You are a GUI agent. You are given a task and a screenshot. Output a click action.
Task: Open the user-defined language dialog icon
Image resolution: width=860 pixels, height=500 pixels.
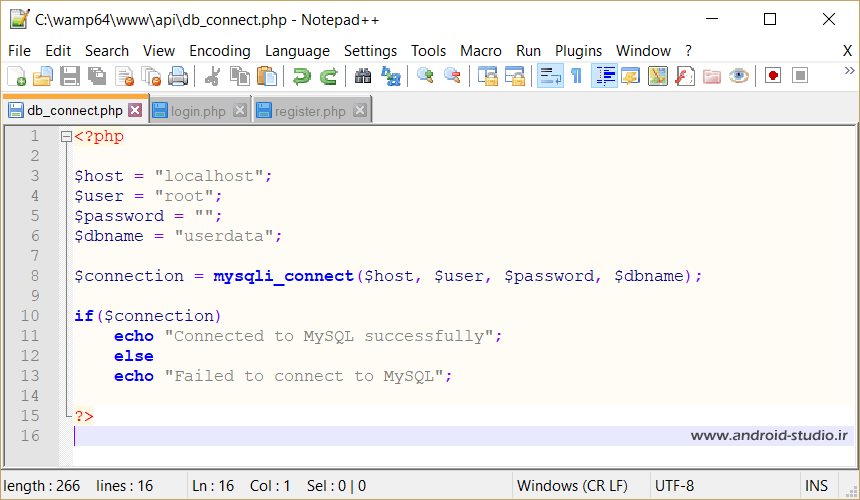coord(631,76)
